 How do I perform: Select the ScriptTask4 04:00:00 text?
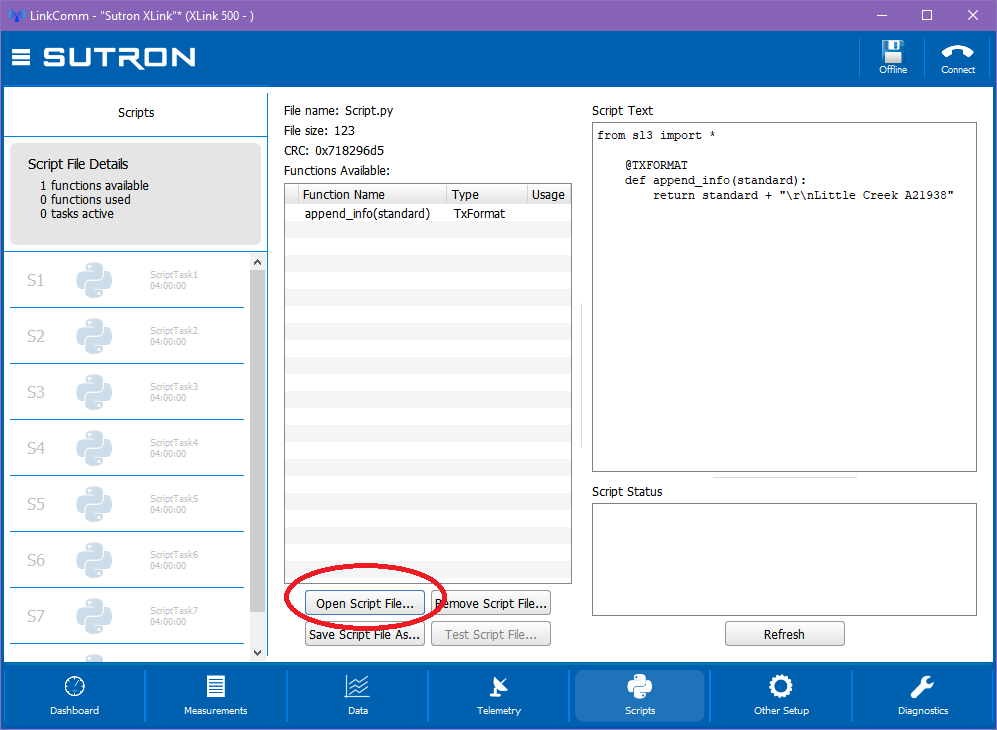click(174, 448)
